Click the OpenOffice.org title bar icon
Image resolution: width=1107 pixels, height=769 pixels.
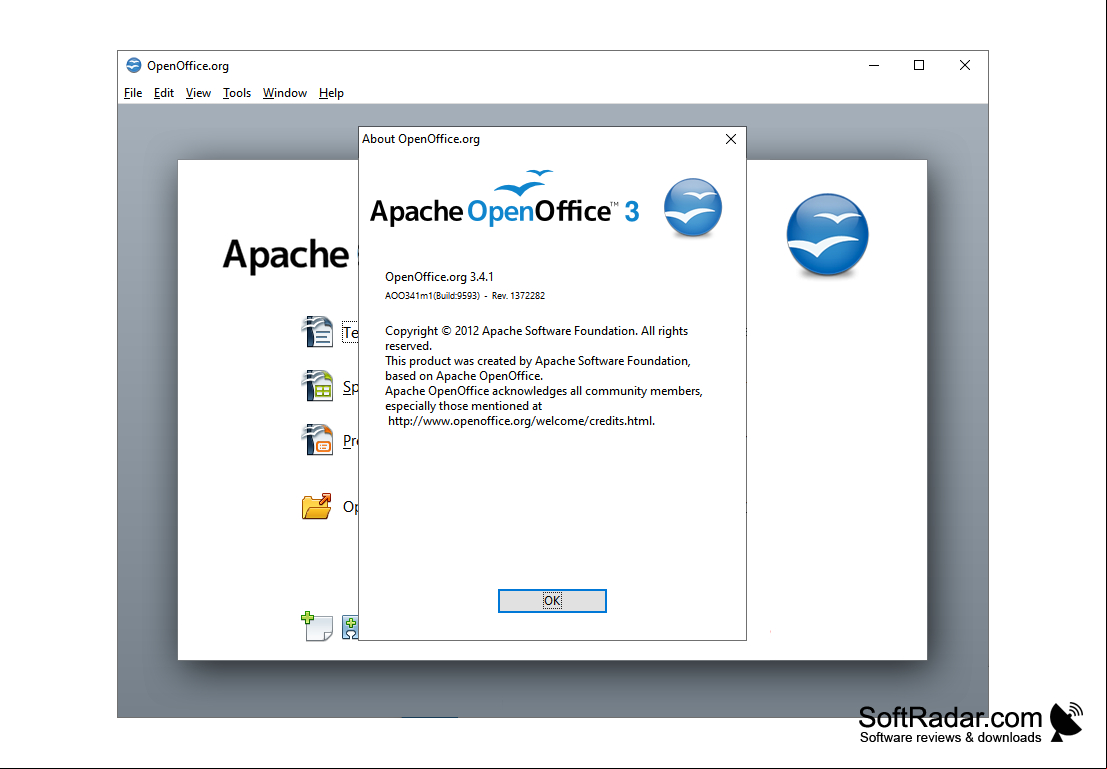(x=133, y=66)
